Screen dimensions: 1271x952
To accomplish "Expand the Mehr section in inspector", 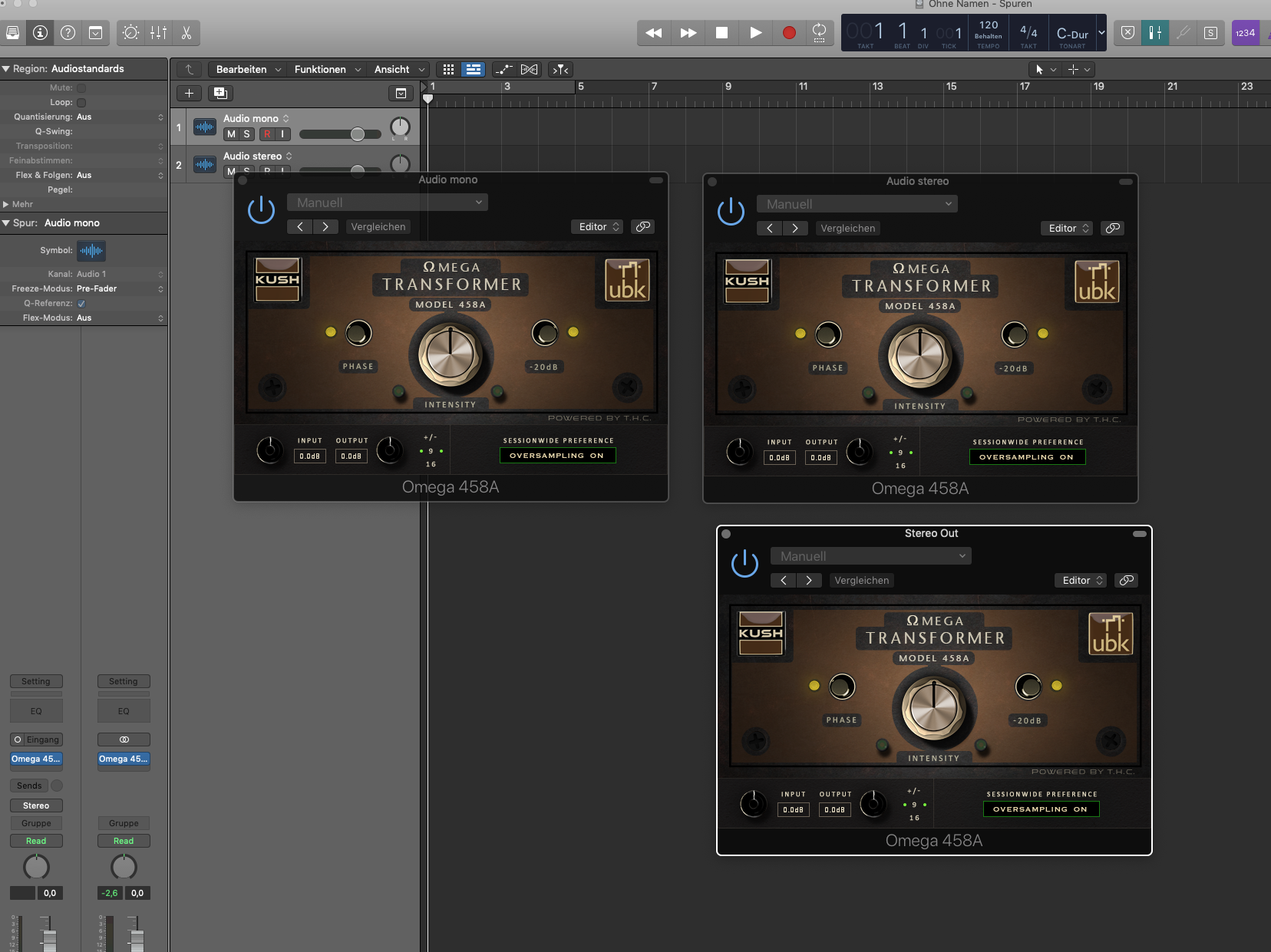I will click(6, 204).
